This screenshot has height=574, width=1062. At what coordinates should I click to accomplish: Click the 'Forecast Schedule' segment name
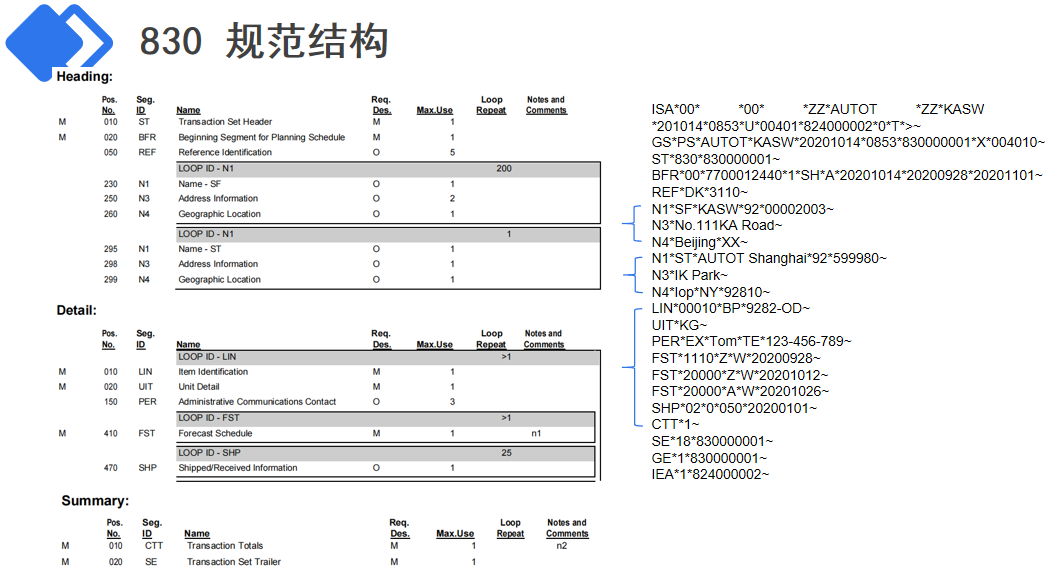pyautogui.click(x=215, y=434)
